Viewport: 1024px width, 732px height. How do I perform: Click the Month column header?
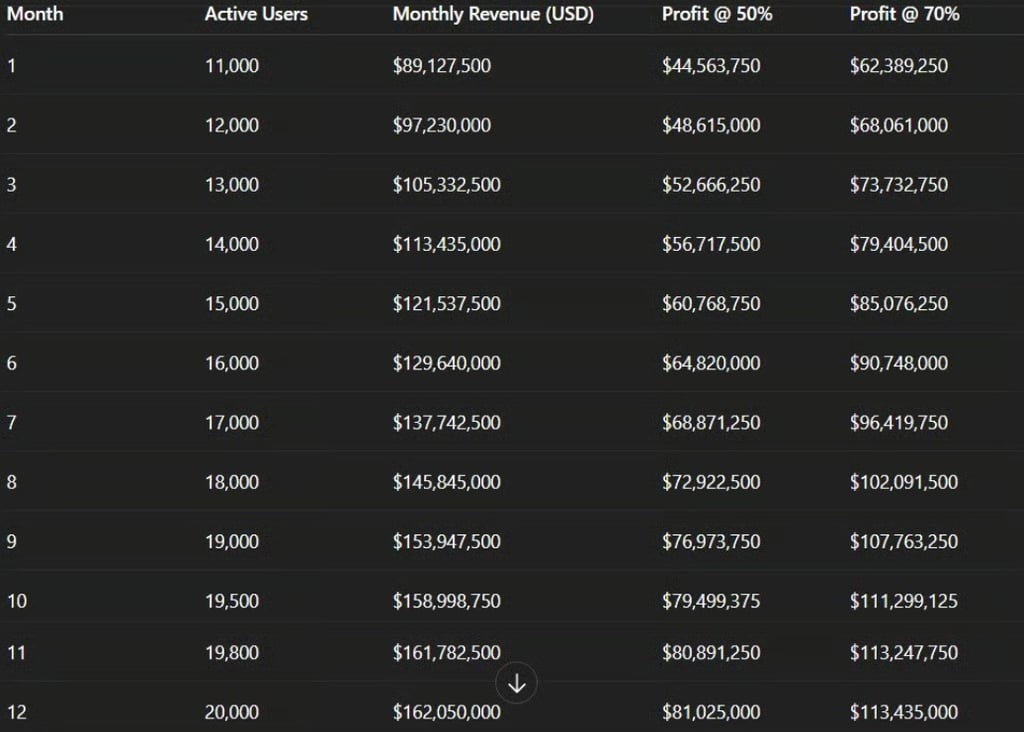point(35,15)
